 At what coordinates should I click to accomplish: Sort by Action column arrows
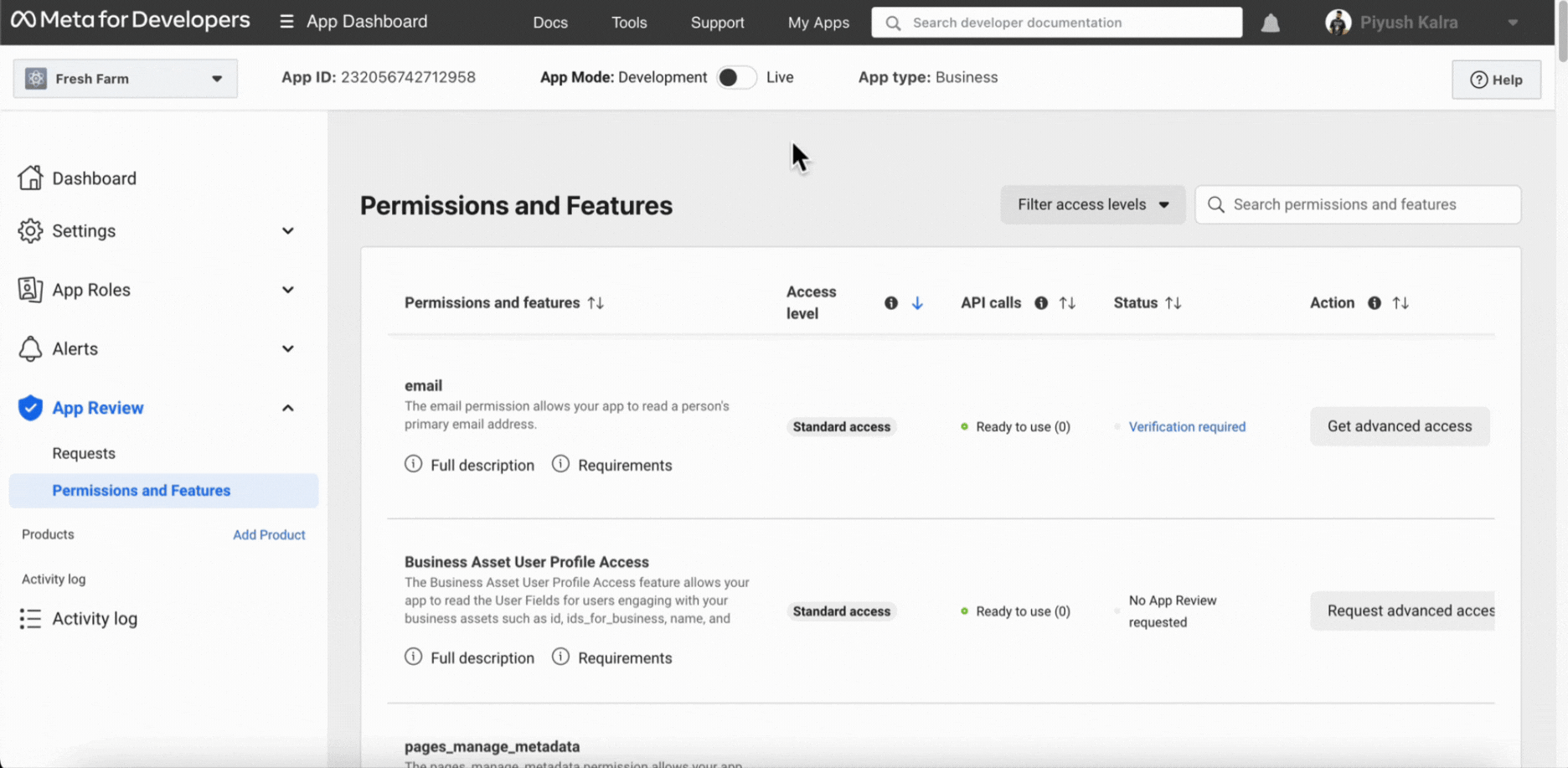click(1400, 303)
